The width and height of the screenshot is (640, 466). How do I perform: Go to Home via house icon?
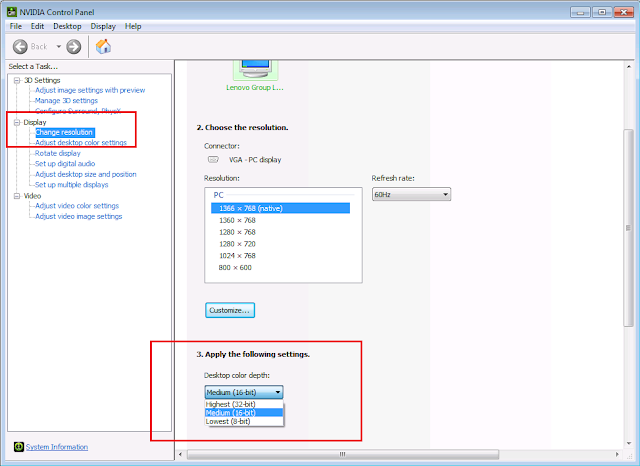pyautogui.click(x=103, y=46)
